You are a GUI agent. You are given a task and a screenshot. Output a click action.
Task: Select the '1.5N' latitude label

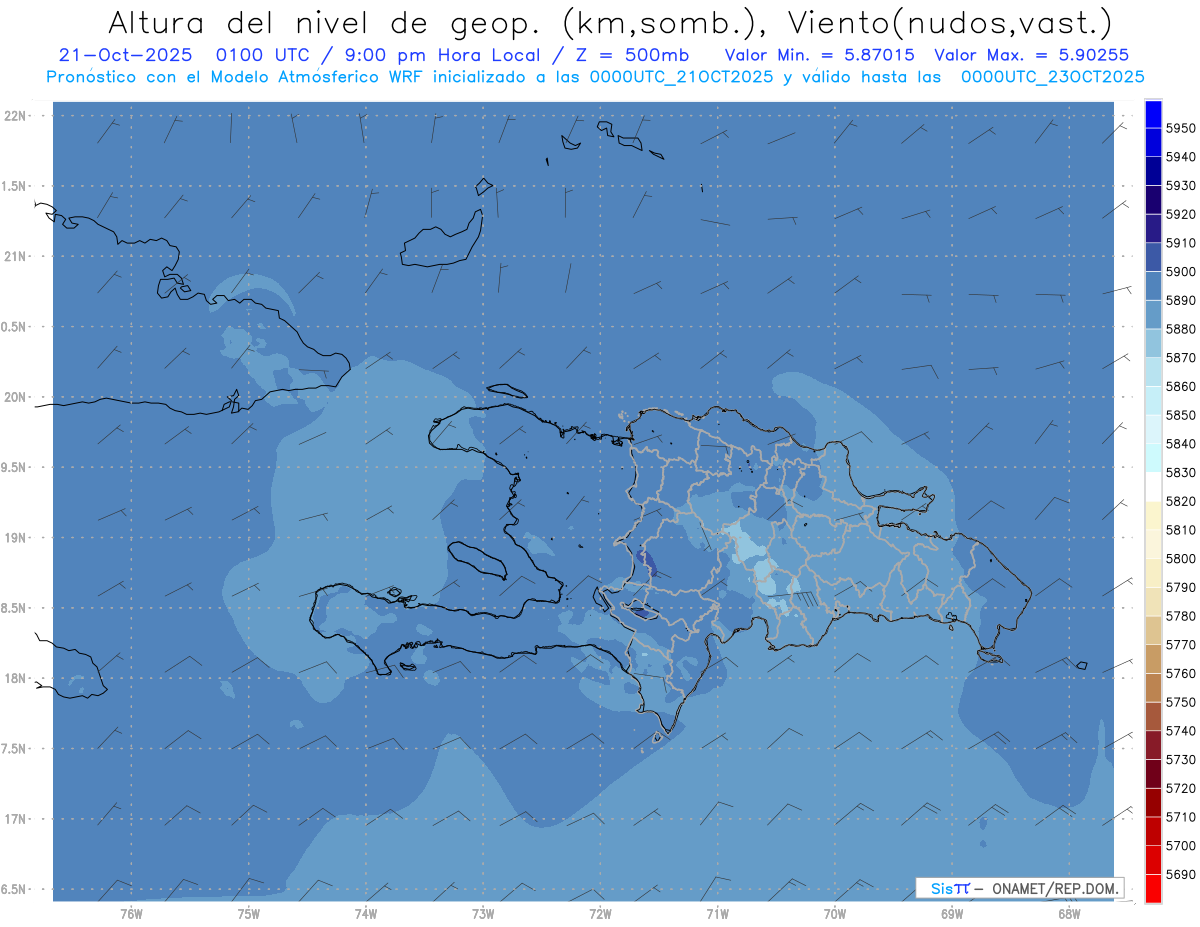[x=13, y=186]
